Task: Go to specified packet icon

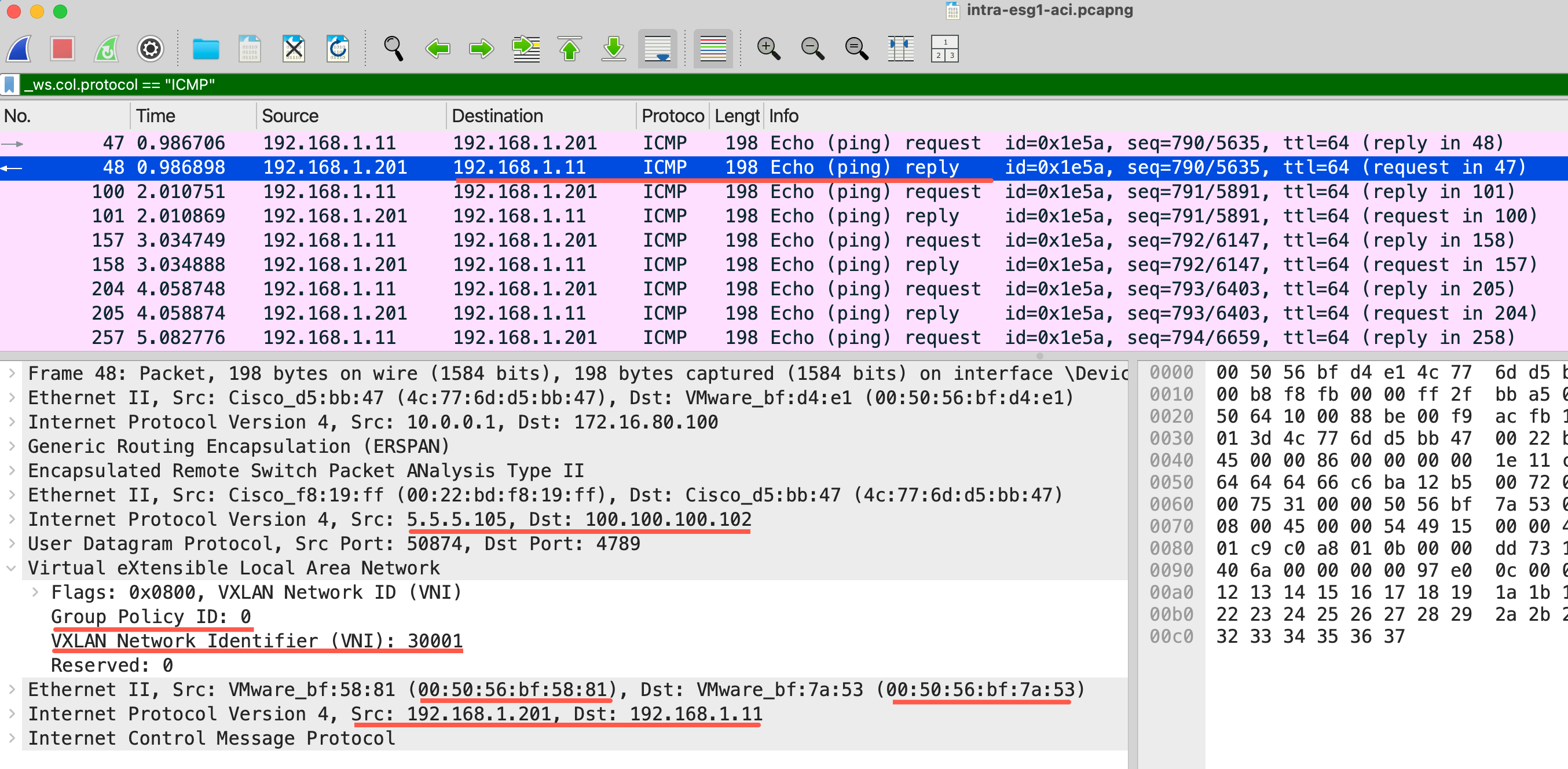Action: [x=526, y=49]
